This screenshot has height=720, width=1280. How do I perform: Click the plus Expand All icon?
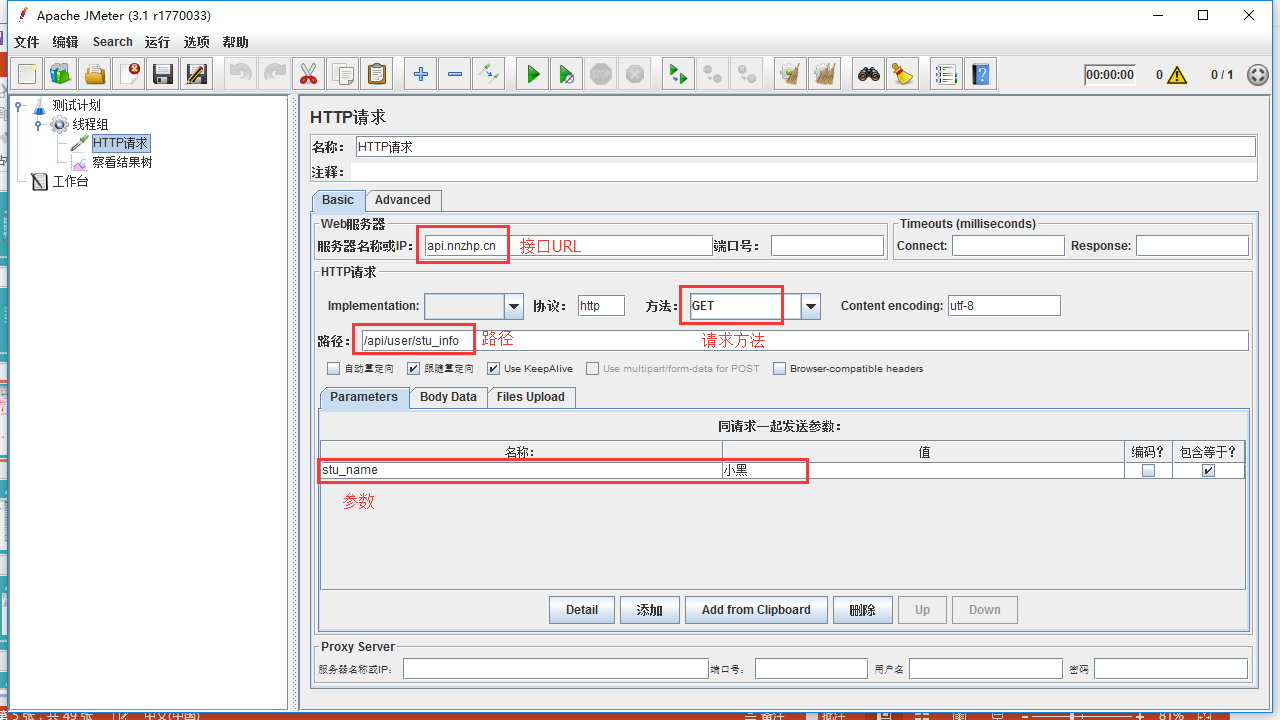421,74
